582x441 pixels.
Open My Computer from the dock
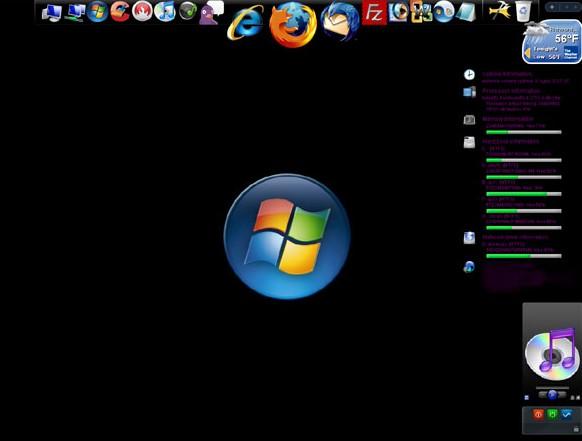coord(52,13)
